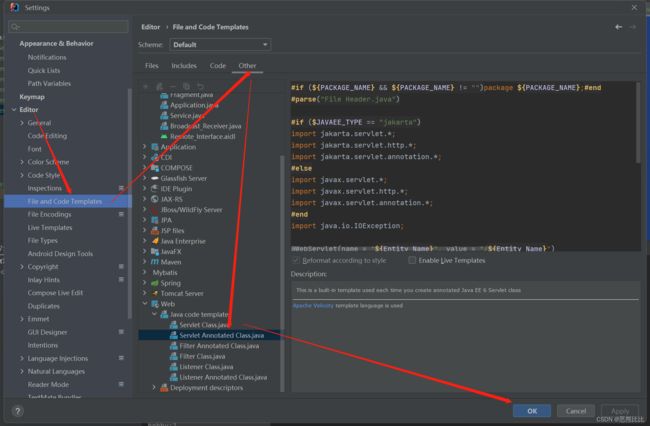Click the settings marker icon beside Inspections
The image size is (650, 426).
122,188
